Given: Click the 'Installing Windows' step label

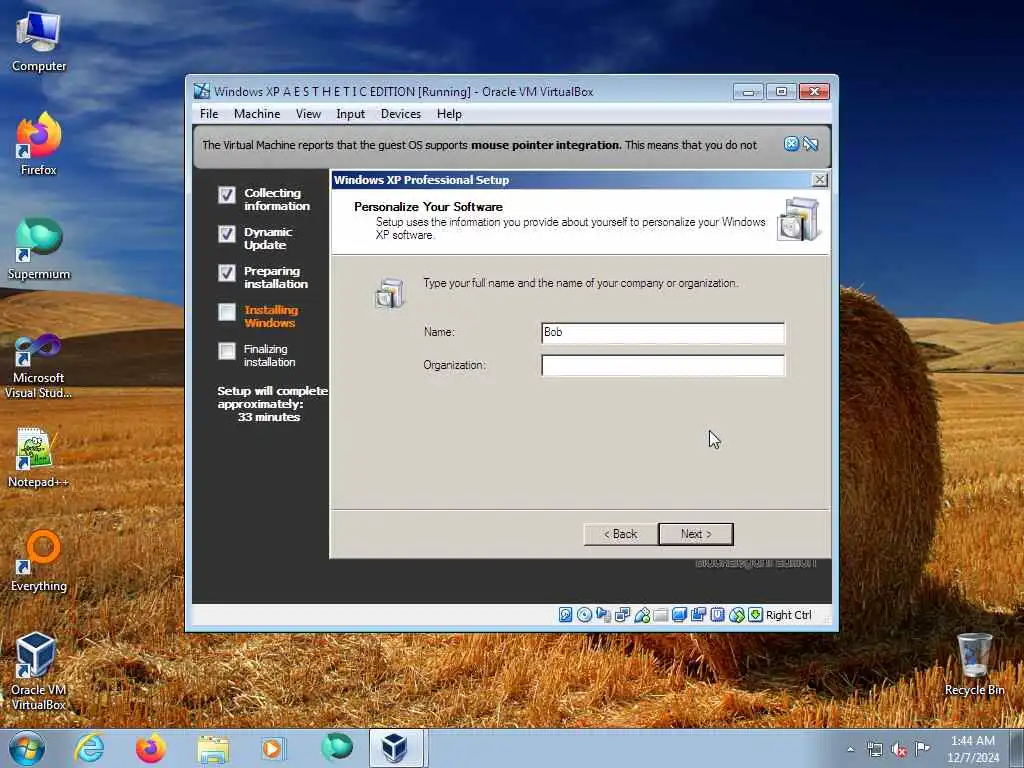Looking at the screenshot, I should pyautogui.click(x=271, y=317).
